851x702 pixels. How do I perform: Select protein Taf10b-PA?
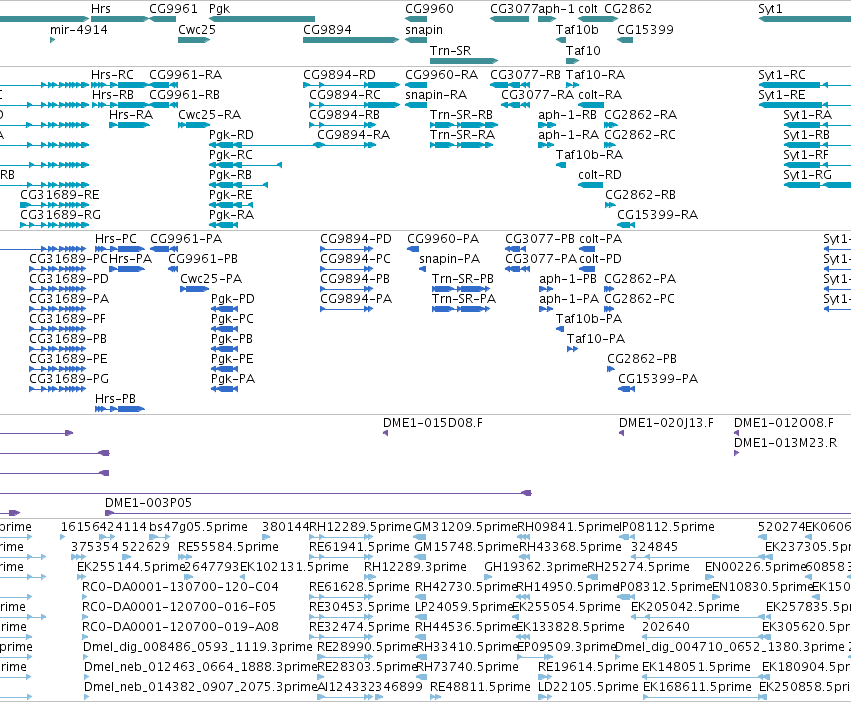(x=589, y=319)
